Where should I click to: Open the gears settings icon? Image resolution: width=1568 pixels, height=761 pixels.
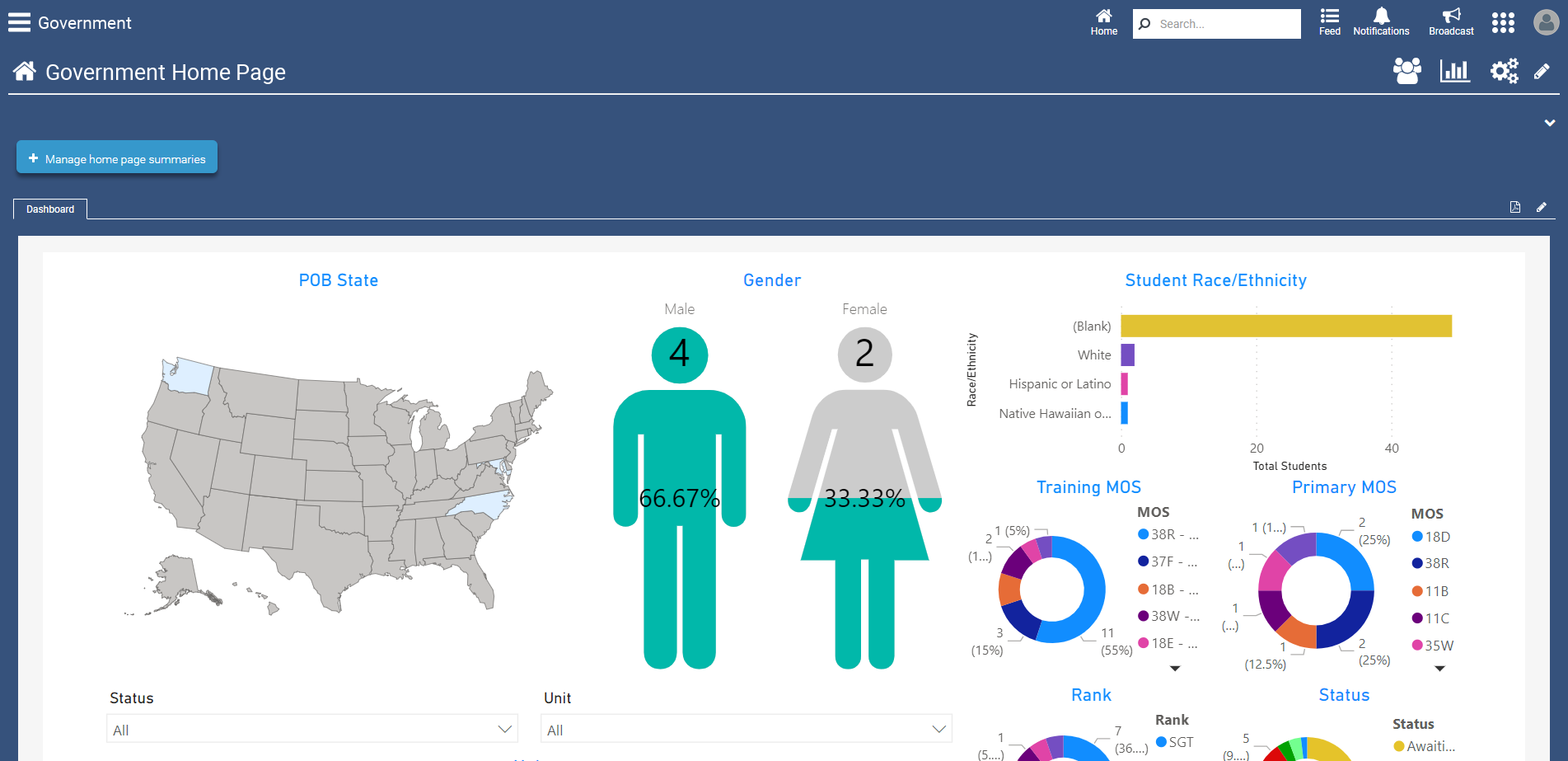click(1504, 71)
